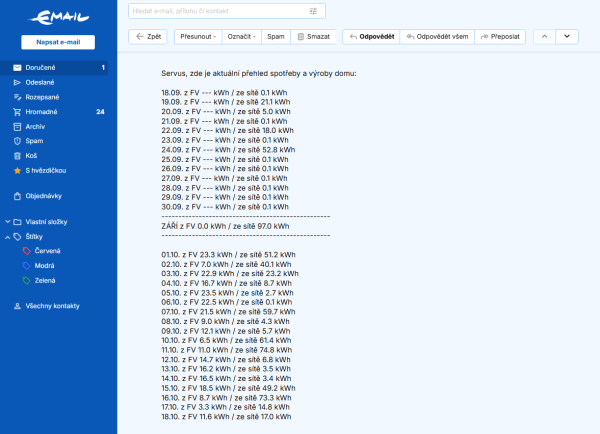Click the 24.09. line with 52.8 kWh
Viewport: 600px width, 434px height.
[228, 150]
